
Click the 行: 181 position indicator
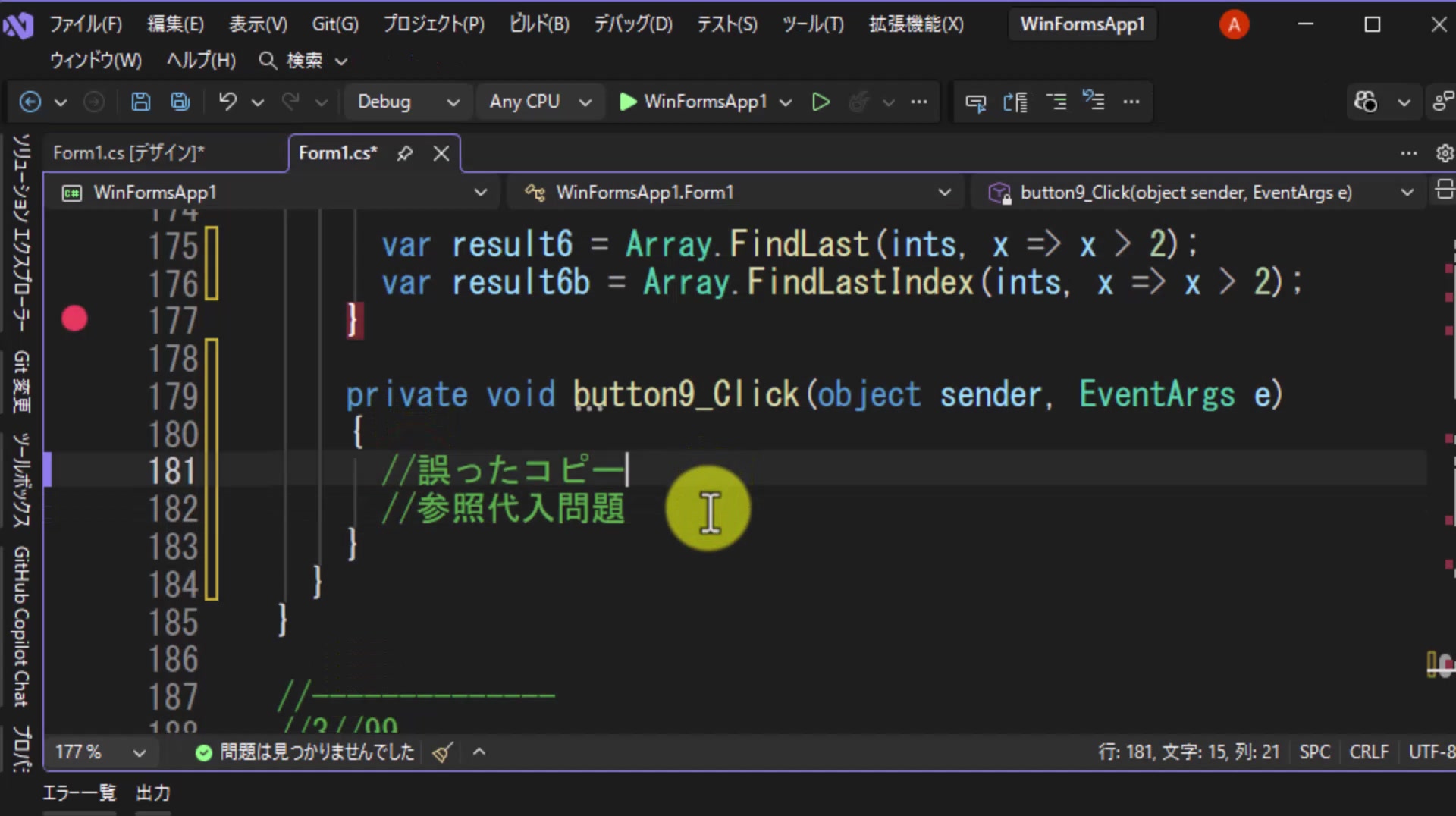(1188, 752)
